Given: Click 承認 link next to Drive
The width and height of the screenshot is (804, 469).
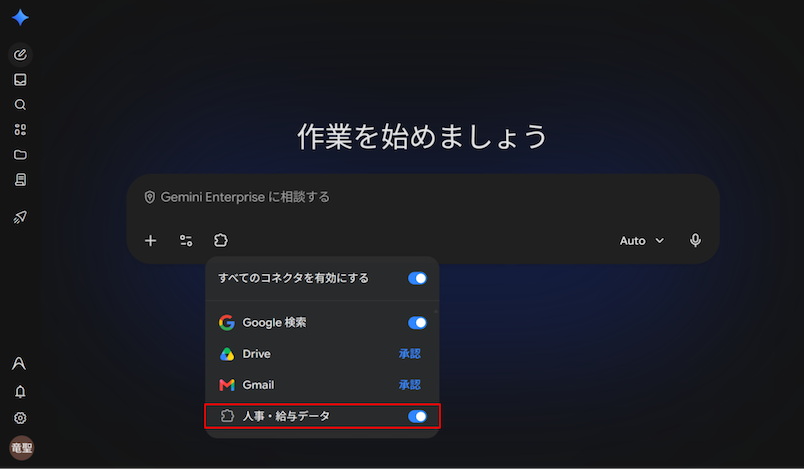Looking at the screenshot, I should [x=410, y=354].
